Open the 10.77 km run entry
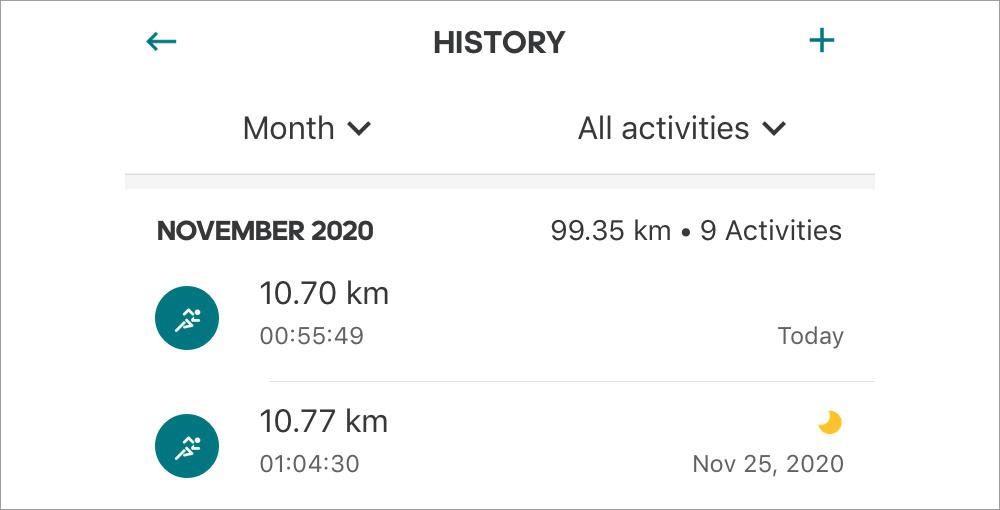 pyautogui.click(x=500, y=446)
